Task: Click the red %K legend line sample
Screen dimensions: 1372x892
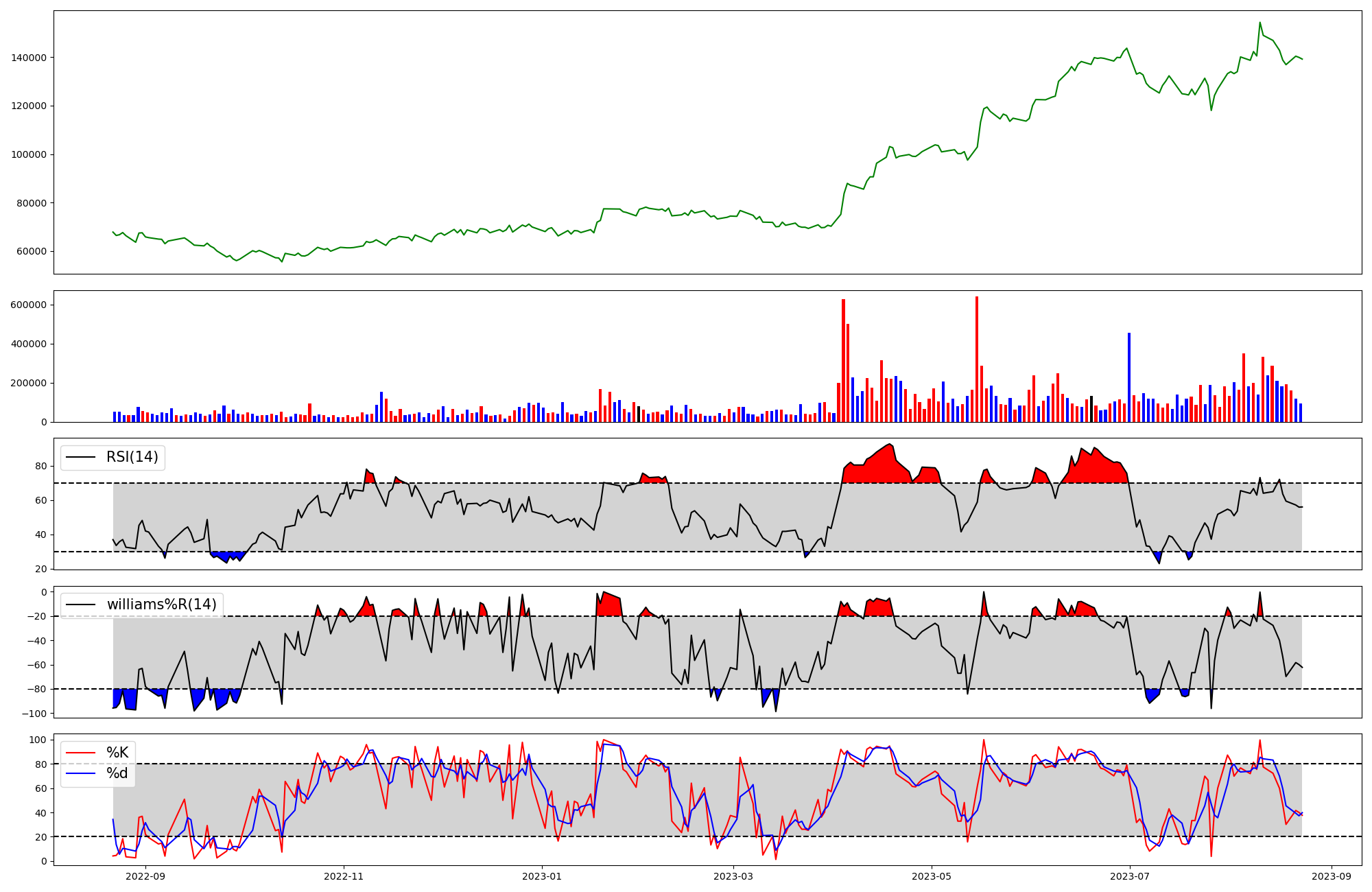Action: [x=80, y=753]
